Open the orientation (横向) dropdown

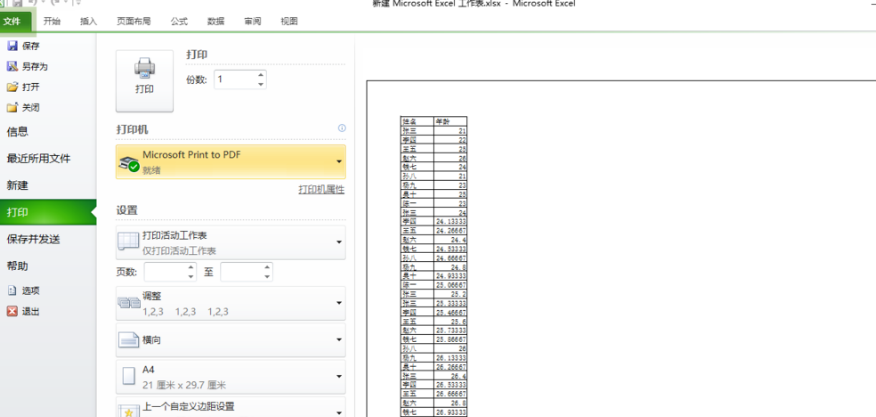[339, 340]
